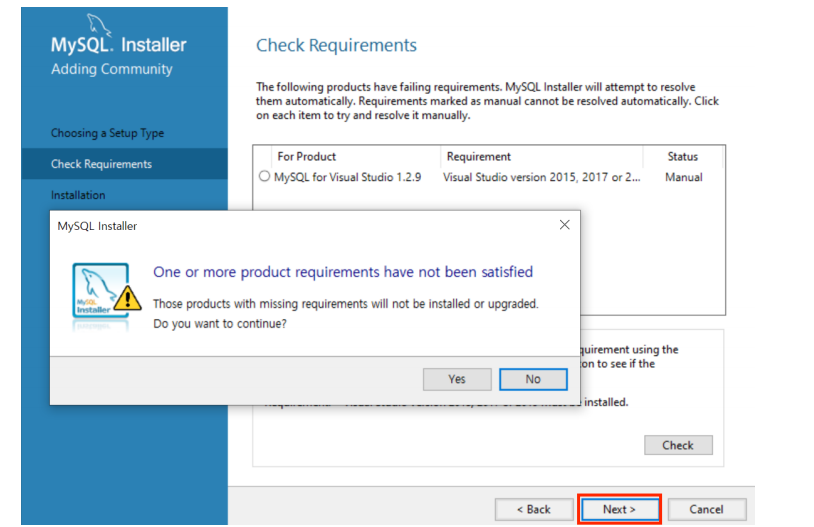Click the 'Do you want to continue?' text

coord(220,323)
